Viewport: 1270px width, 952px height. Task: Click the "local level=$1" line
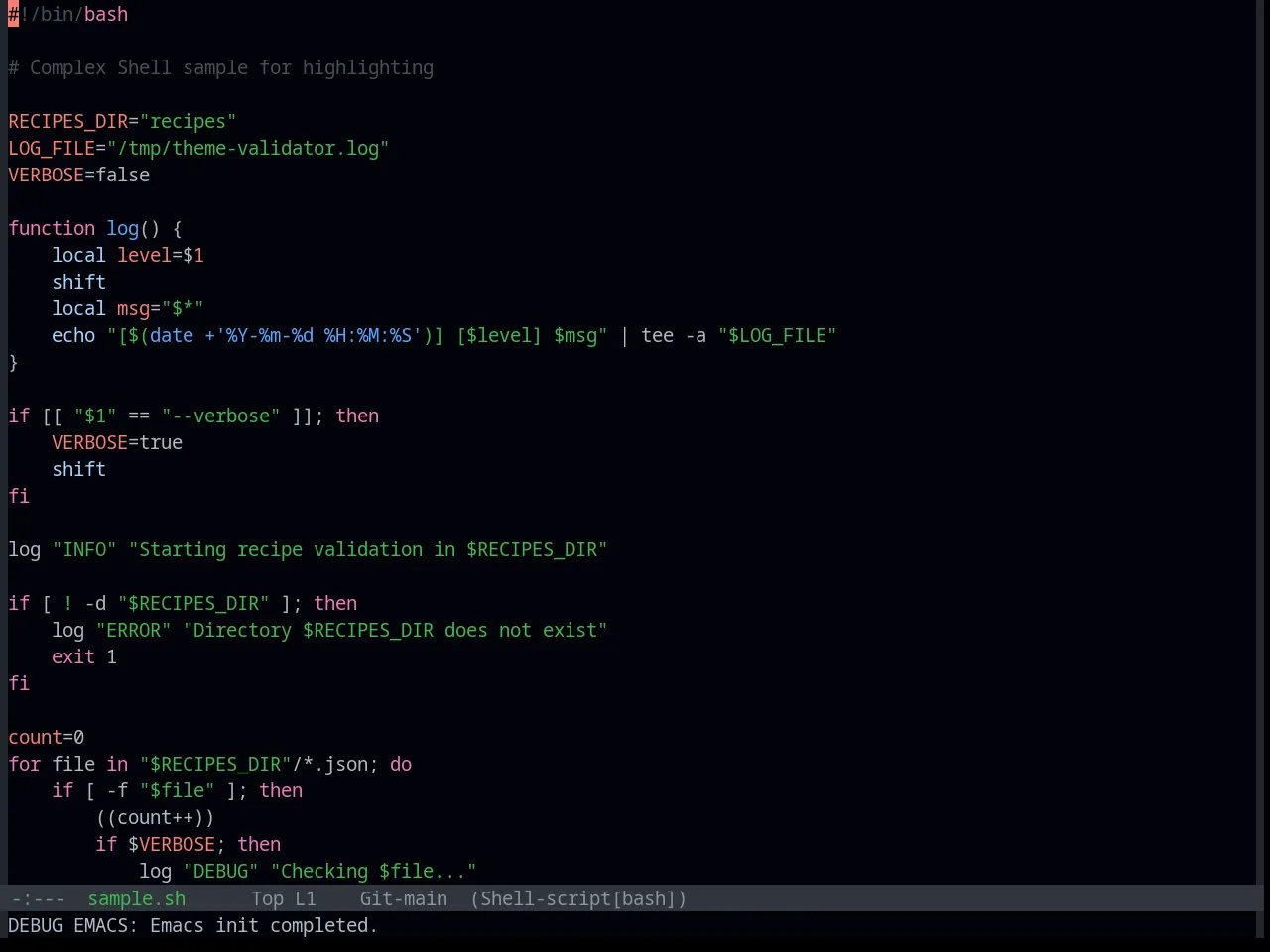128,255
